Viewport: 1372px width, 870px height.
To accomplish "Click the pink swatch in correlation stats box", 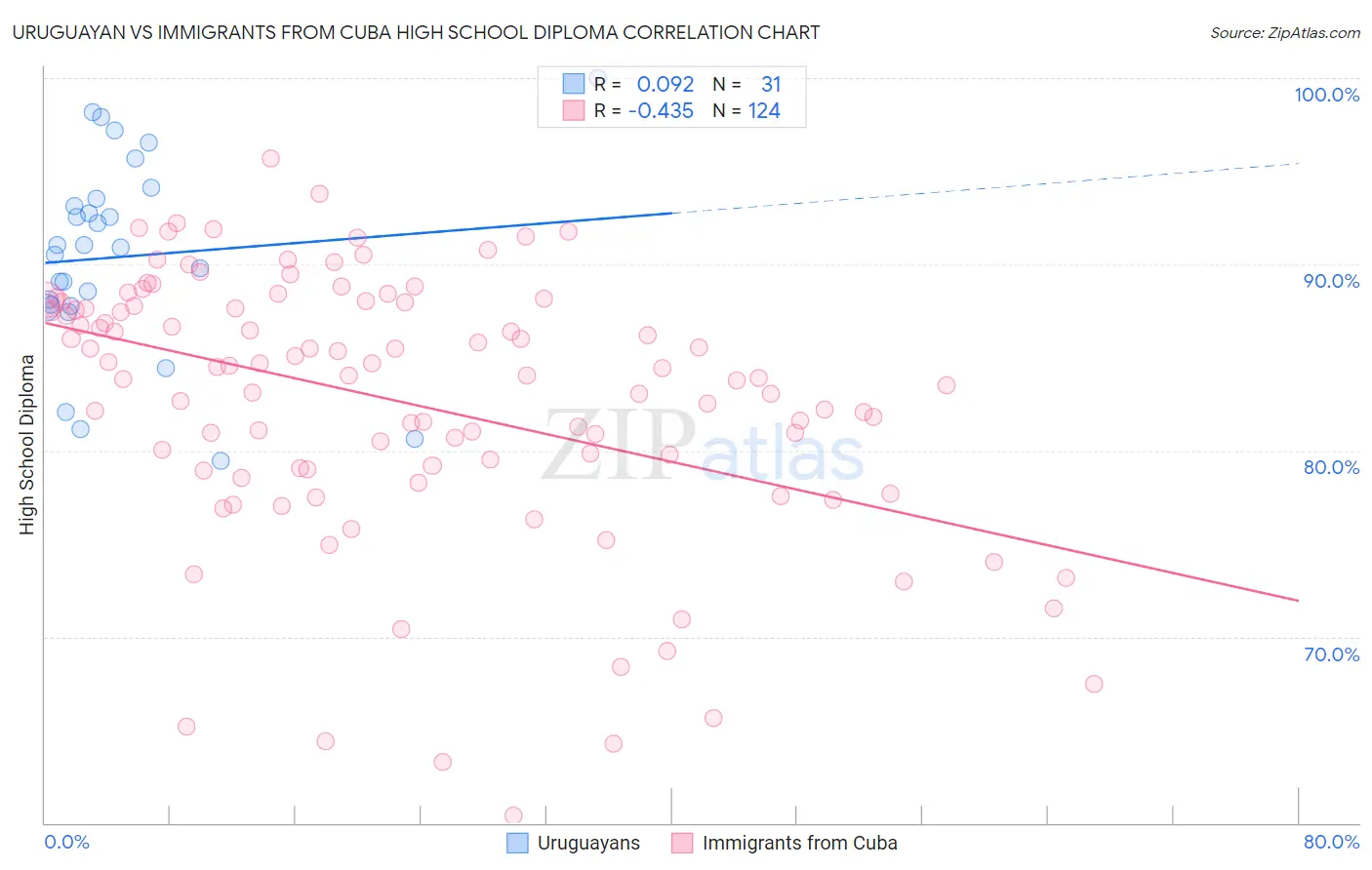I will pyautogui.click(x=573, y=110).
